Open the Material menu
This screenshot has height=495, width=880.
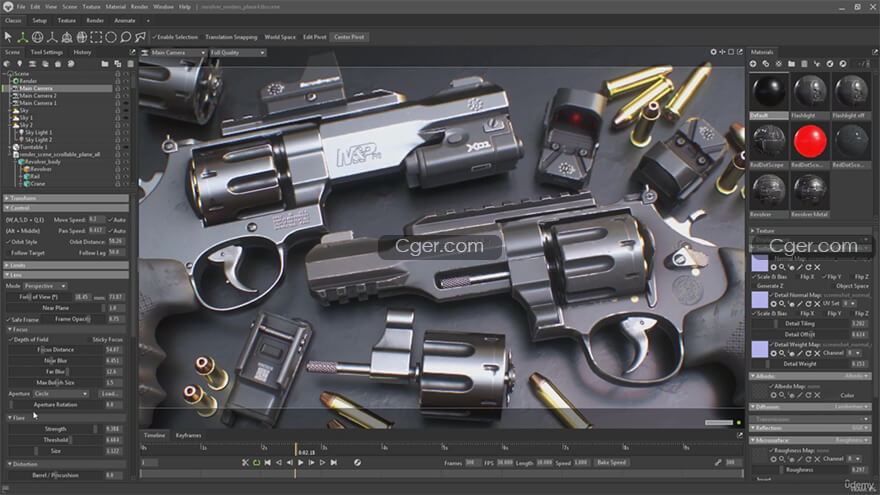[x=116, y=7]
